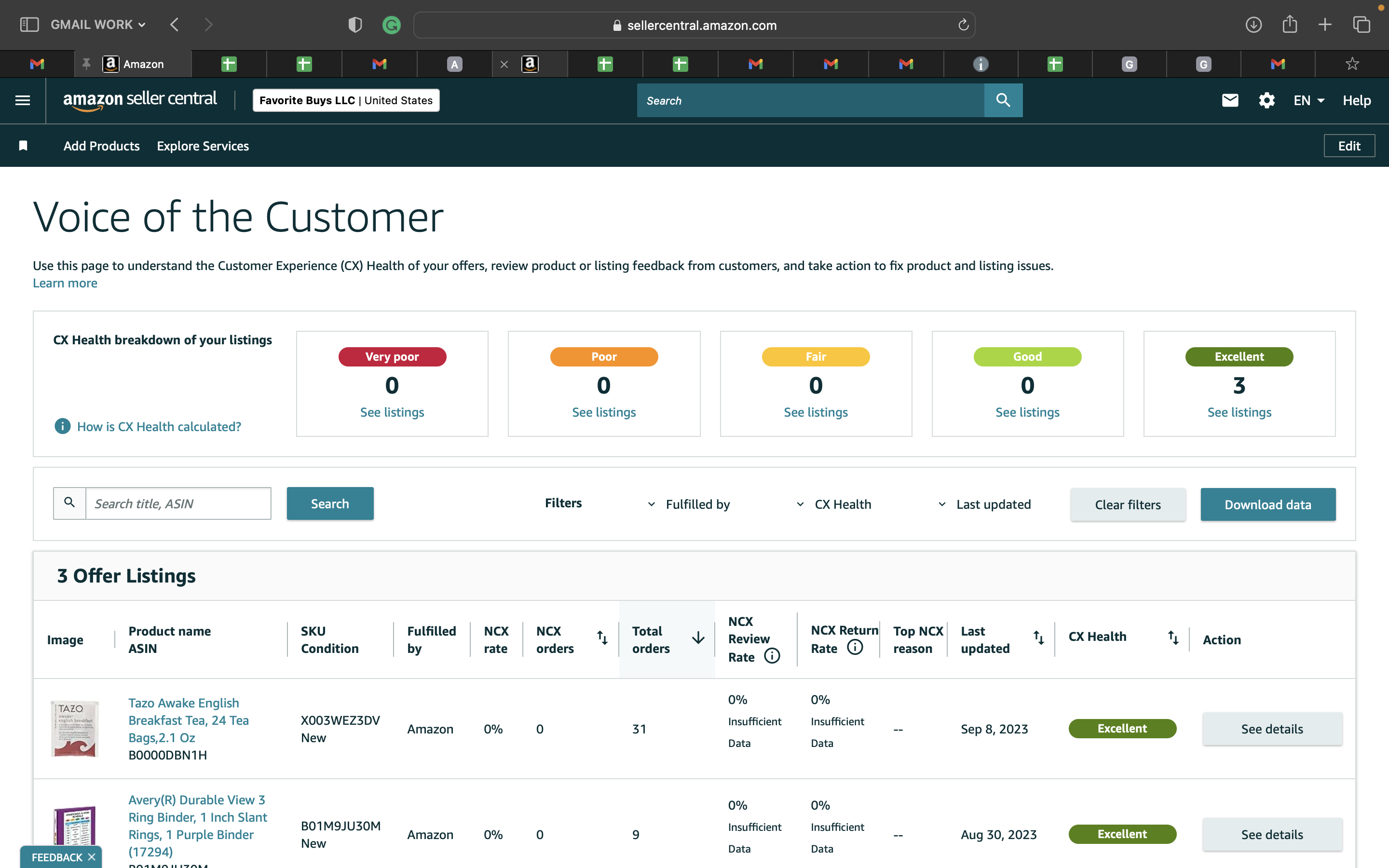1389x868 pixels.
Task: Open messages via the mail icon
Action: 1230,100
